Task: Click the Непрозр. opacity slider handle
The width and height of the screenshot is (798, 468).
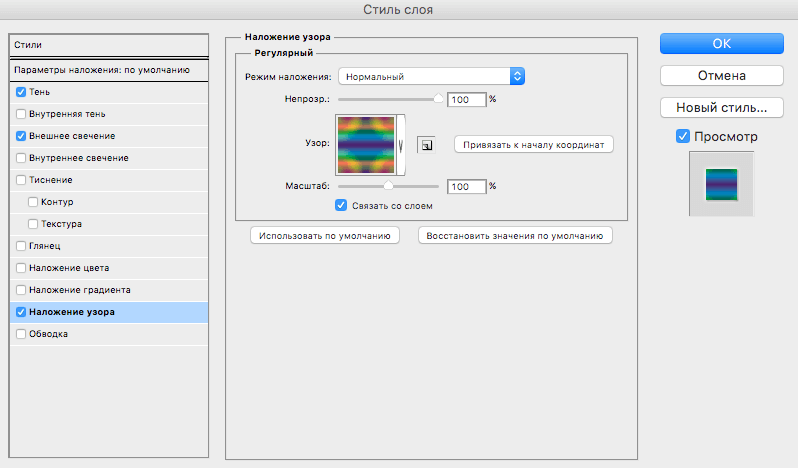Action: 438,99
